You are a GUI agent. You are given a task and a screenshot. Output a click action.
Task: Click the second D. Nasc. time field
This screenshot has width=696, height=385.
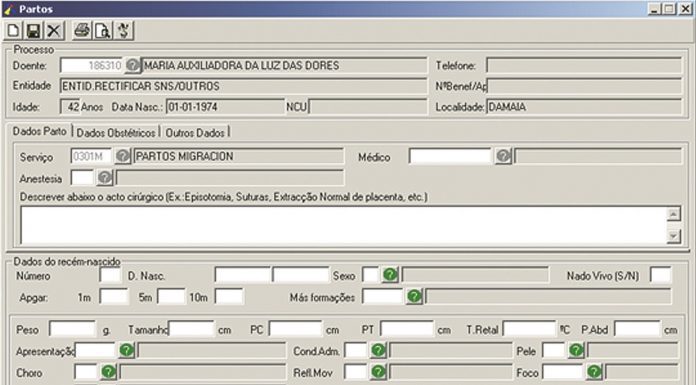pyautogui.click(x=301, y=275)
